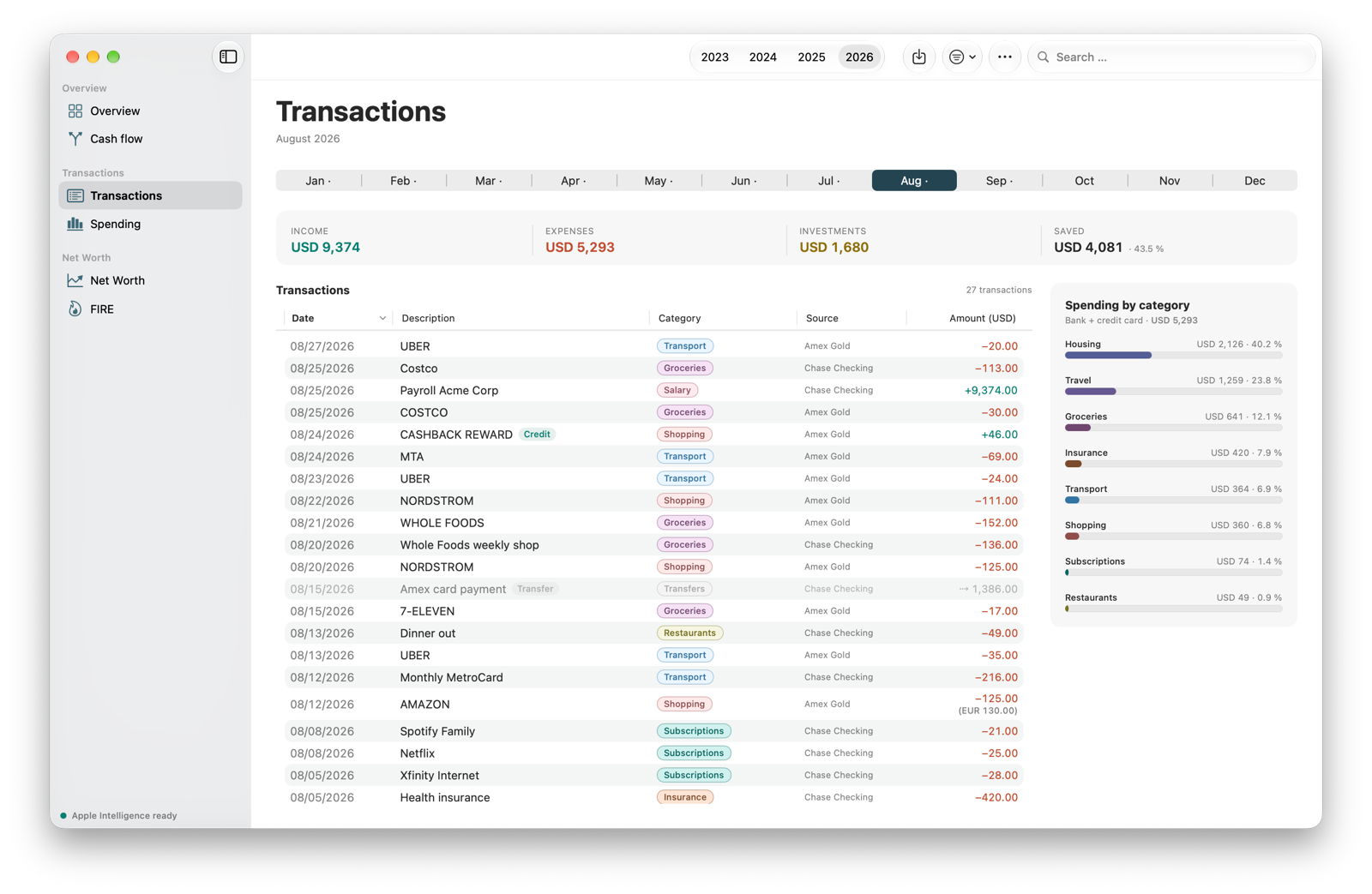Screen dimensions: 1372x894
Task: Select the Oct month tab
Action: point(1085,181)
